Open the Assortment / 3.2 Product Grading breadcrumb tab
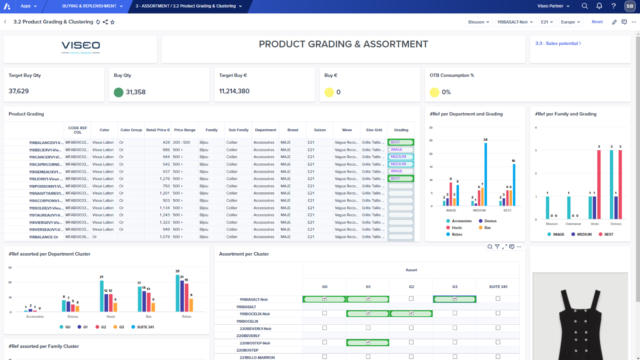640x360 pixels. click(x=188, y=6)
